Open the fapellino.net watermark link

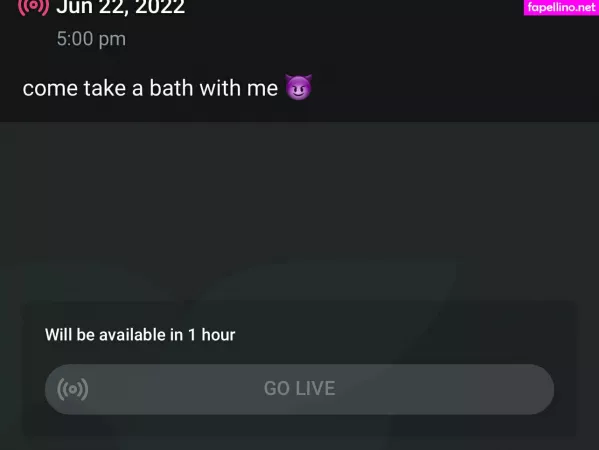(561, 7)
